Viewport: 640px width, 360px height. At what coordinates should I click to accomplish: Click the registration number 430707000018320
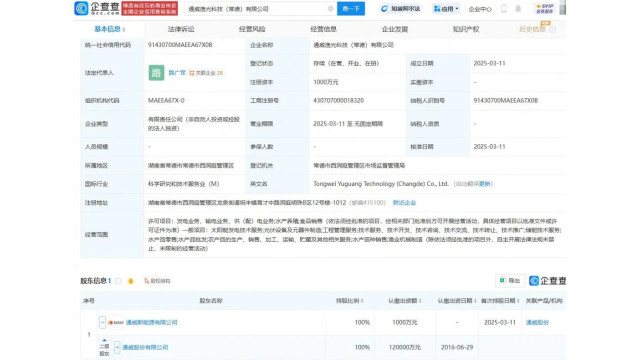coord(338,100)
